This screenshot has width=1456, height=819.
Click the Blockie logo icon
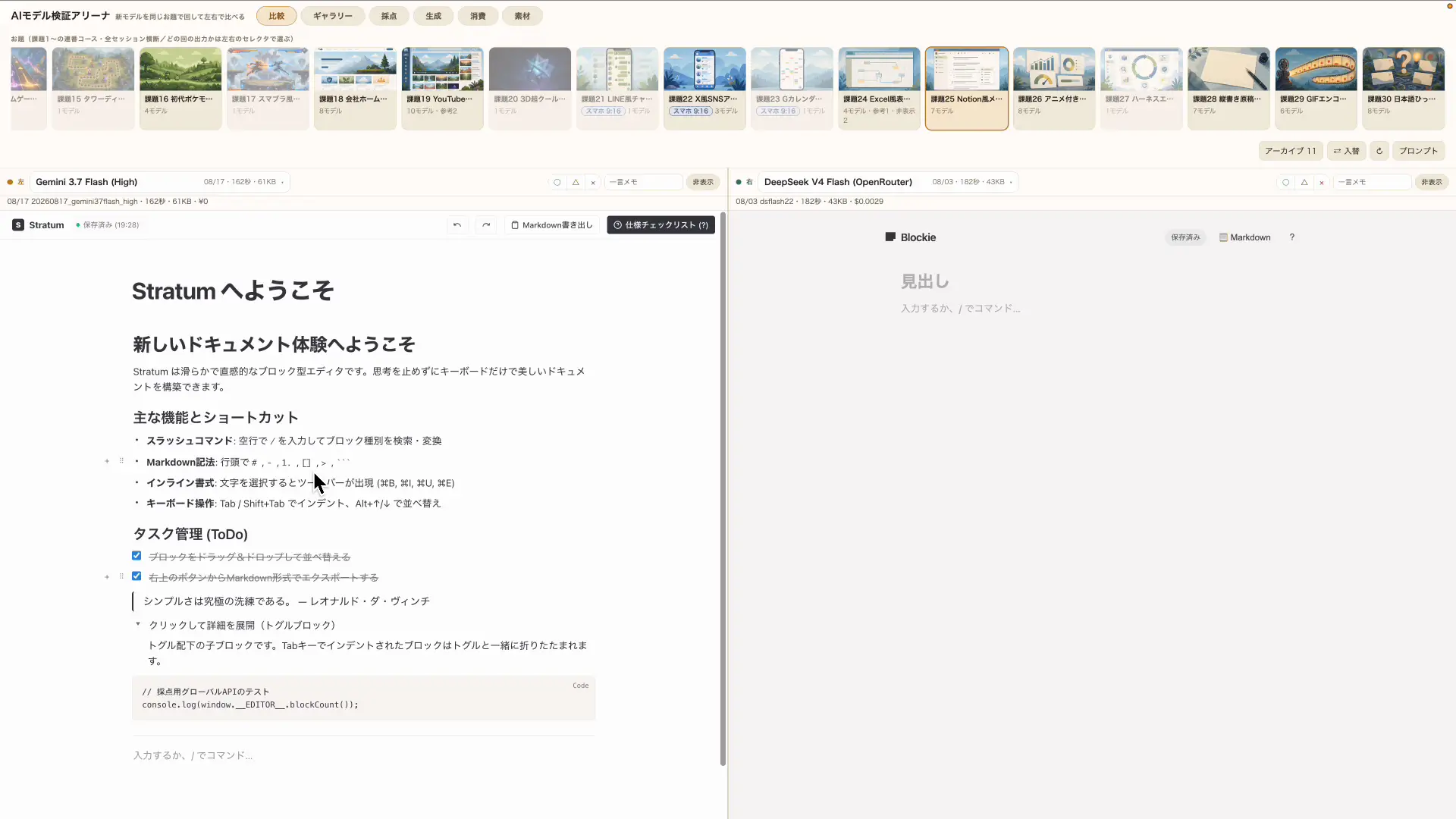(x=890, y=237)
